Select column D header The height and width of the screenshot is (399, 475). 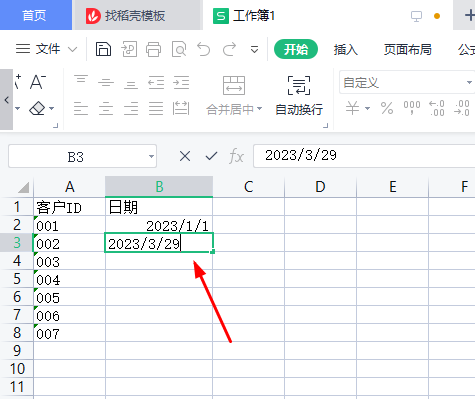click(x=320, y=187)
